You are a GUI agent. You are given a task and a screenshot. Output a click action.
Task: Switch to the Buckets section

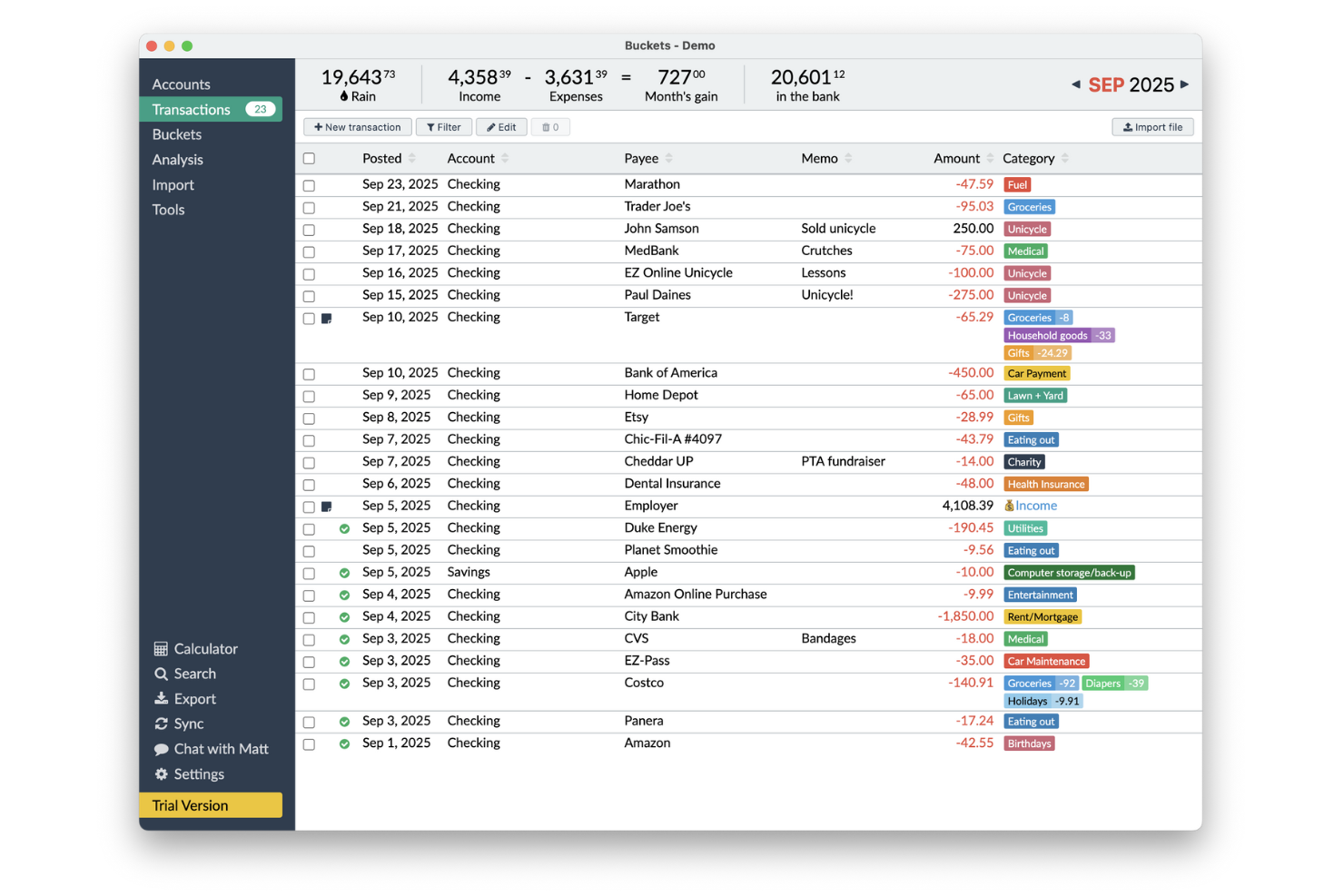point(176,133)
